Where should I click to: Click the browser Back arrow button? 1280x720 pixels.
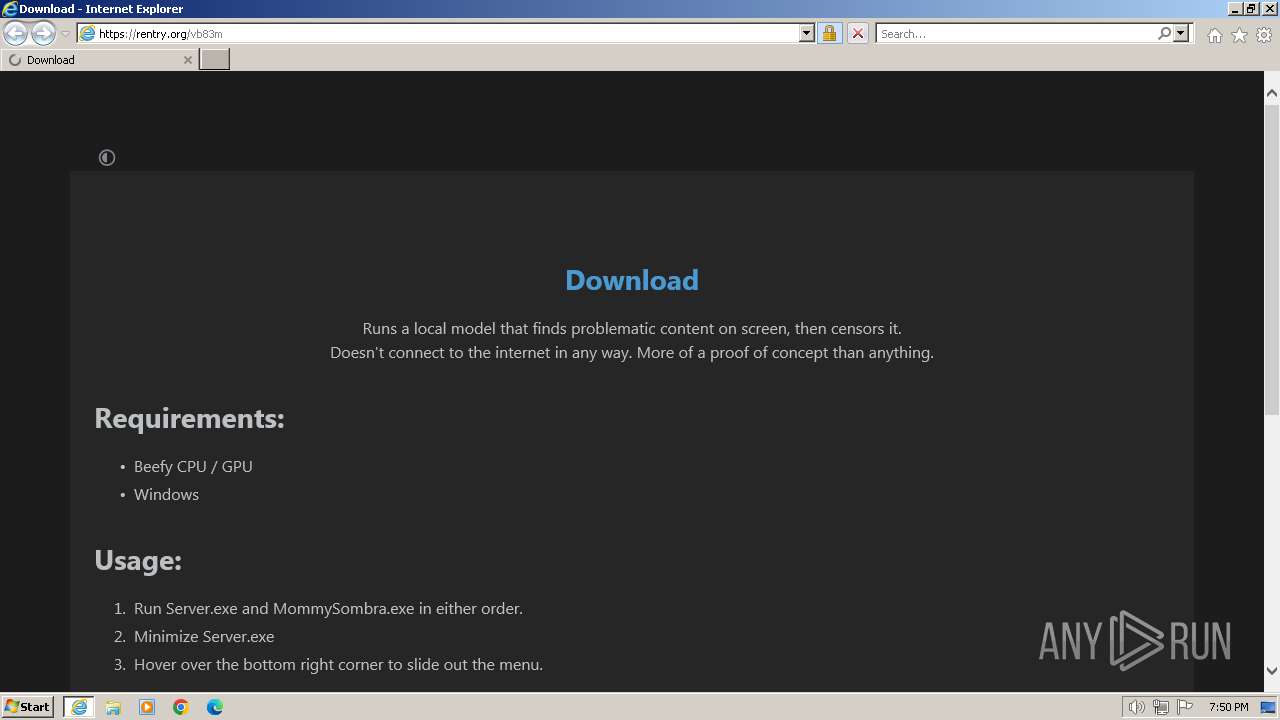pyautogui.click(x=16, y=33)
